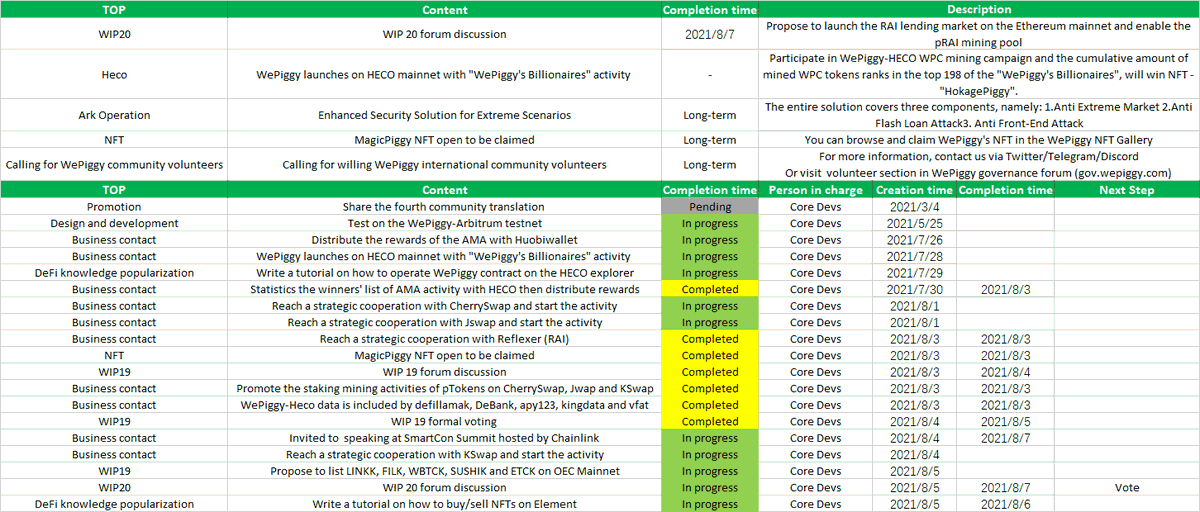Select 'Completed' status of WIP 19 formal voting
This screenshot has height=512, width=1200.
coord(710,421)
